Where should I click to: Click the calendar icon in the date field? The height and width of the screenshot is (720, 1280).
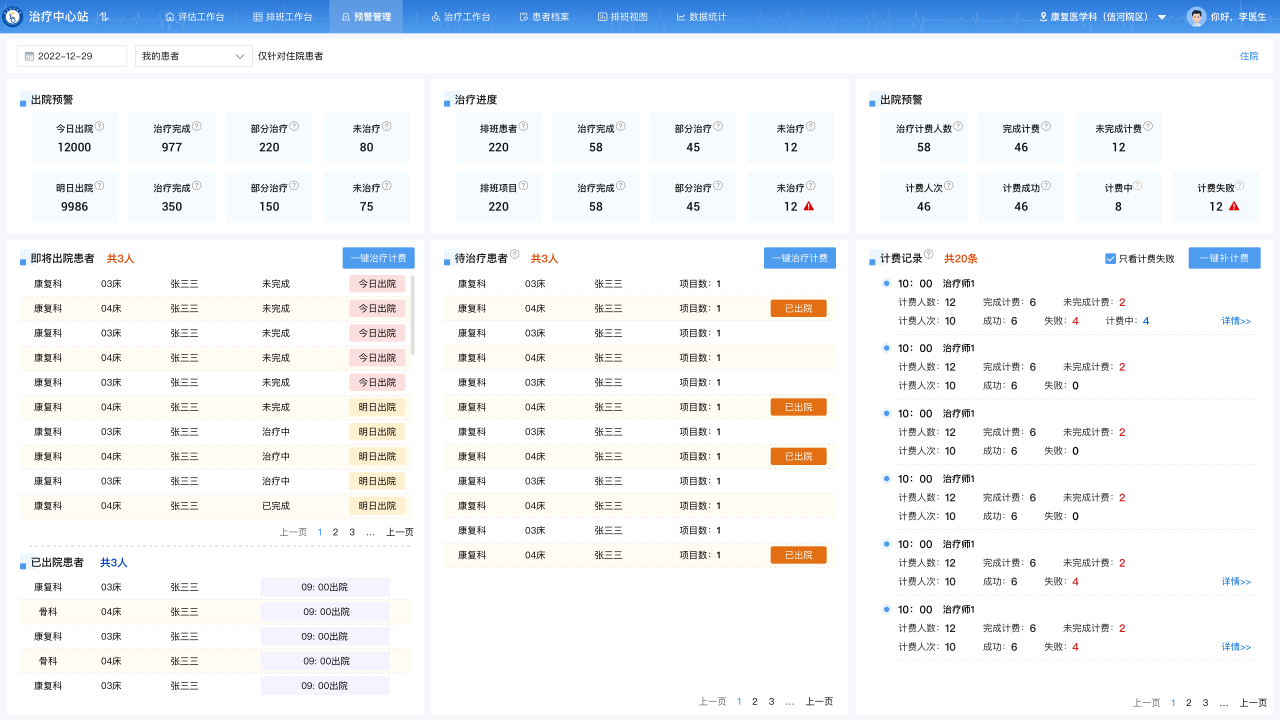29,56
